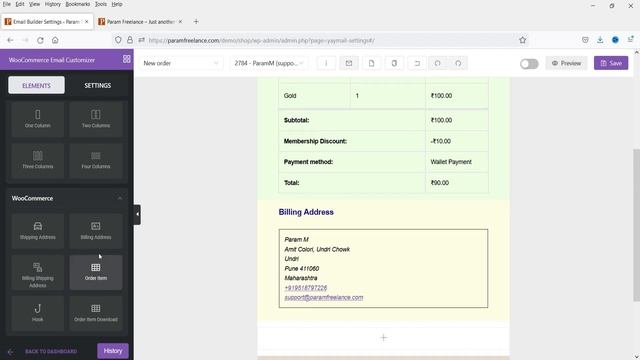This screenshot has width=640, height=360.
Task: Select the Order Item Download element
Action: click(96, 313)
